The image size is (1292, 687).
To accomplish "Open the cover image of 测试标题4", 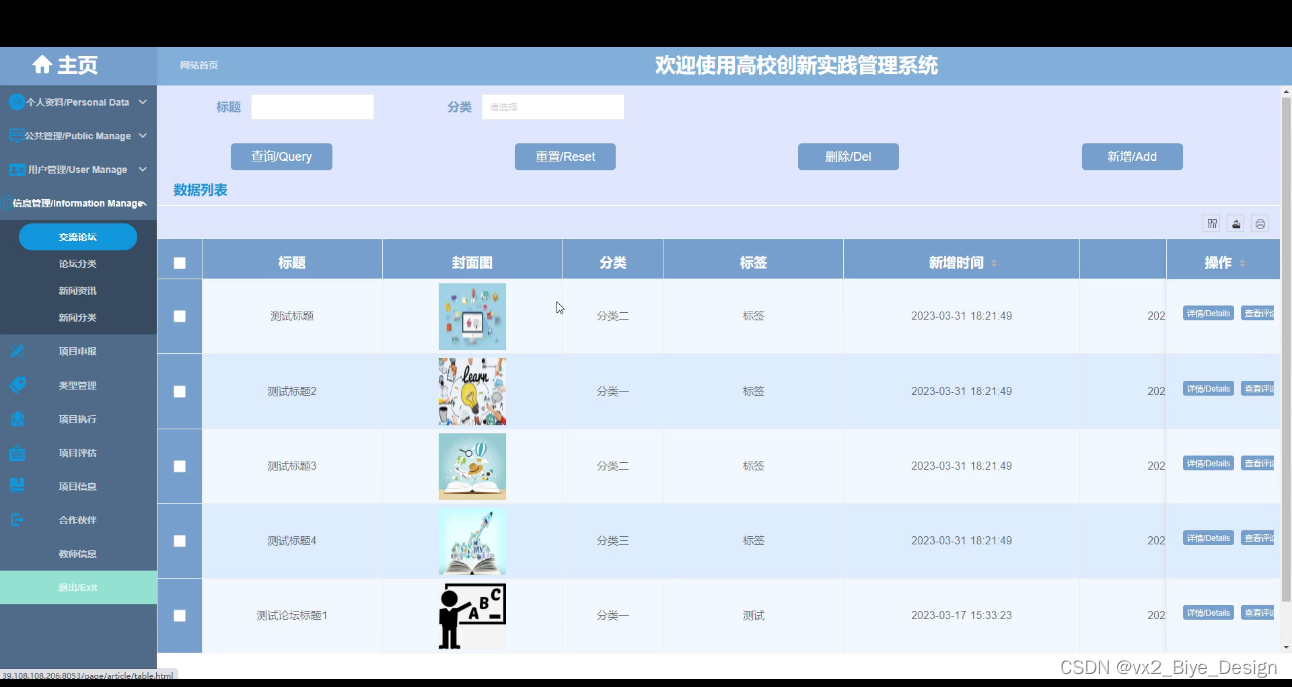I will pos(472,541).
